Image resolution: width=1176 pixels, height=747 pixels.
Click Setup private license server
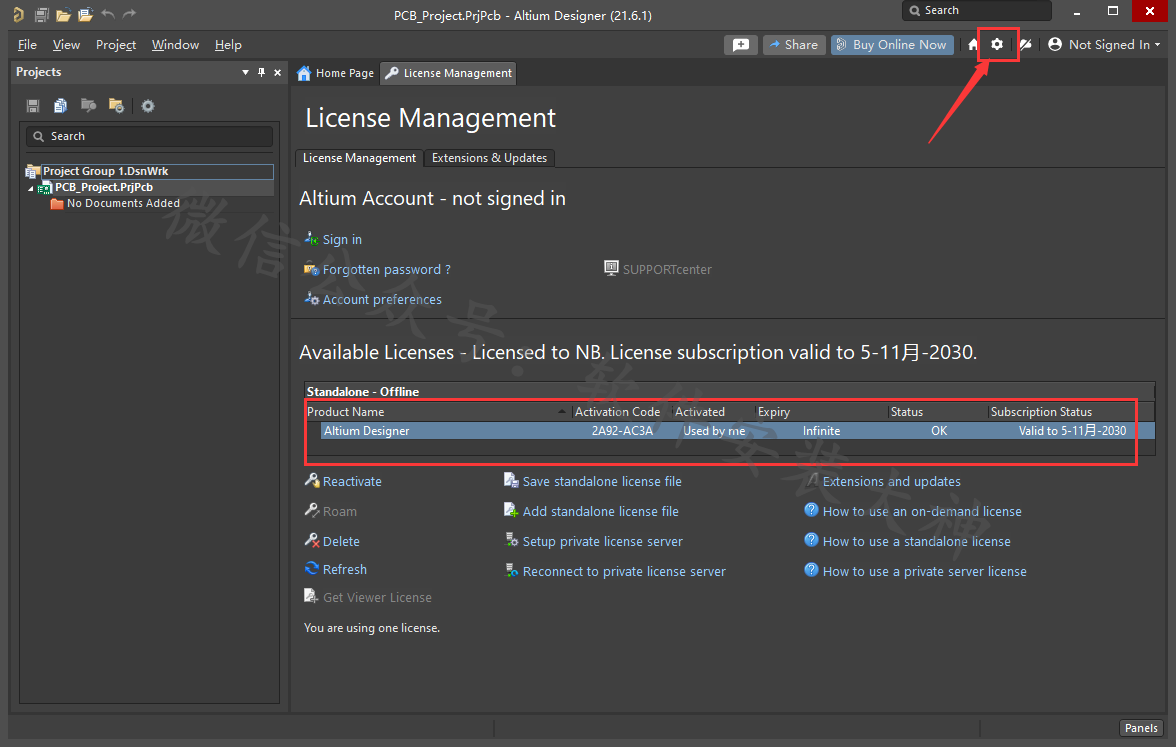click(x=602, y=542)
